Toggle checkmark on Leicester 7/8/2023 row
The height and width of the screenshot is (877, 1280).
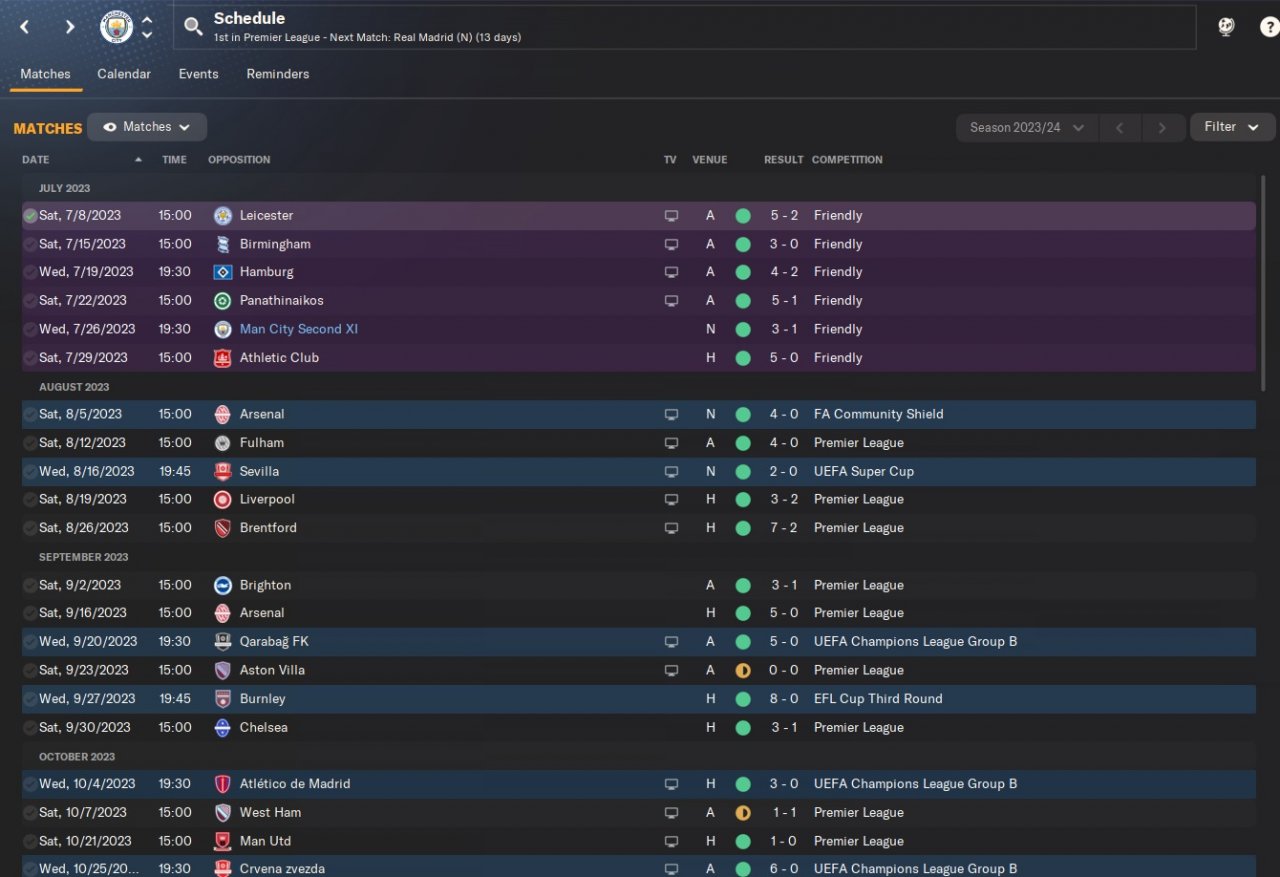(30, 216)
